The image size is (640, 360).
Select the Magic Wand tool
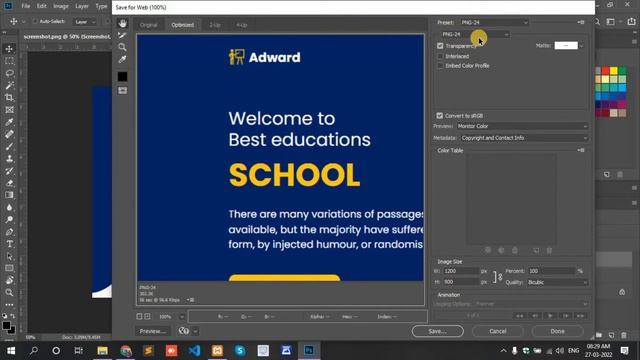[x=9, y=86]
